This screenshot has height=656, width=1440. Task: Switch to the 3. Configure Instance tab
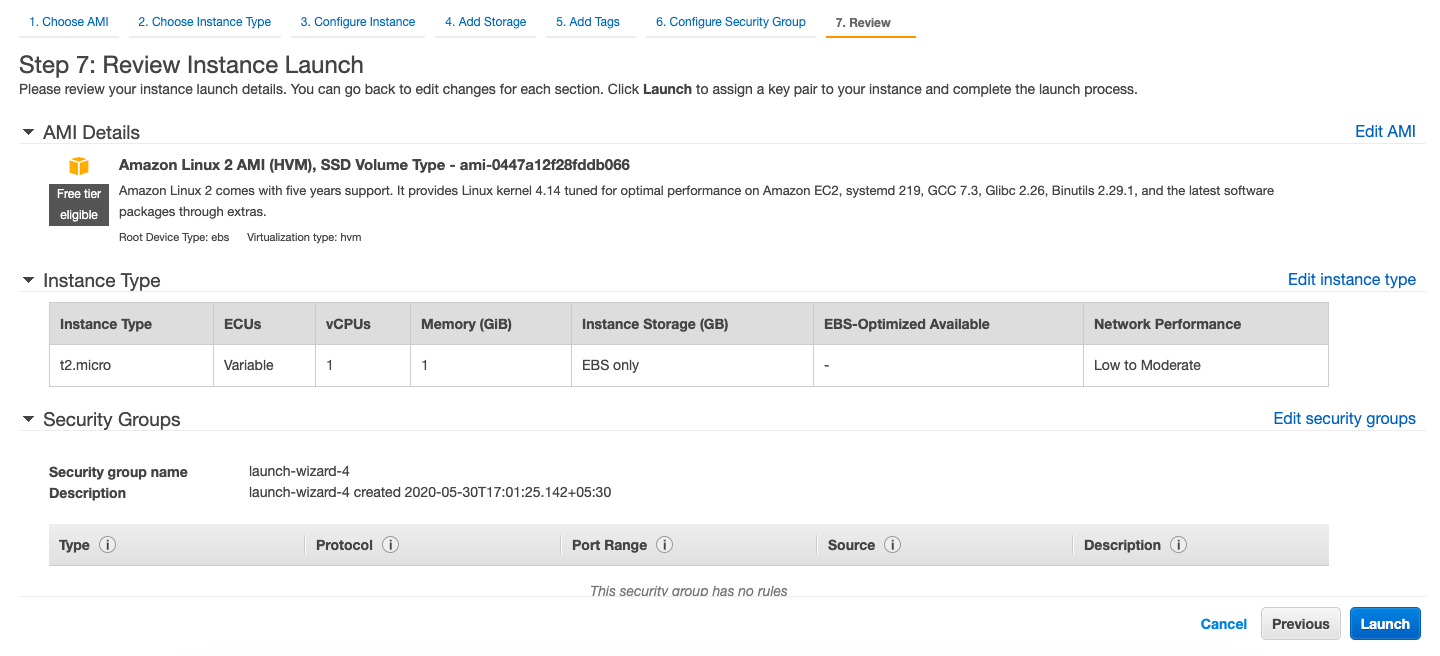pos(358,22)
